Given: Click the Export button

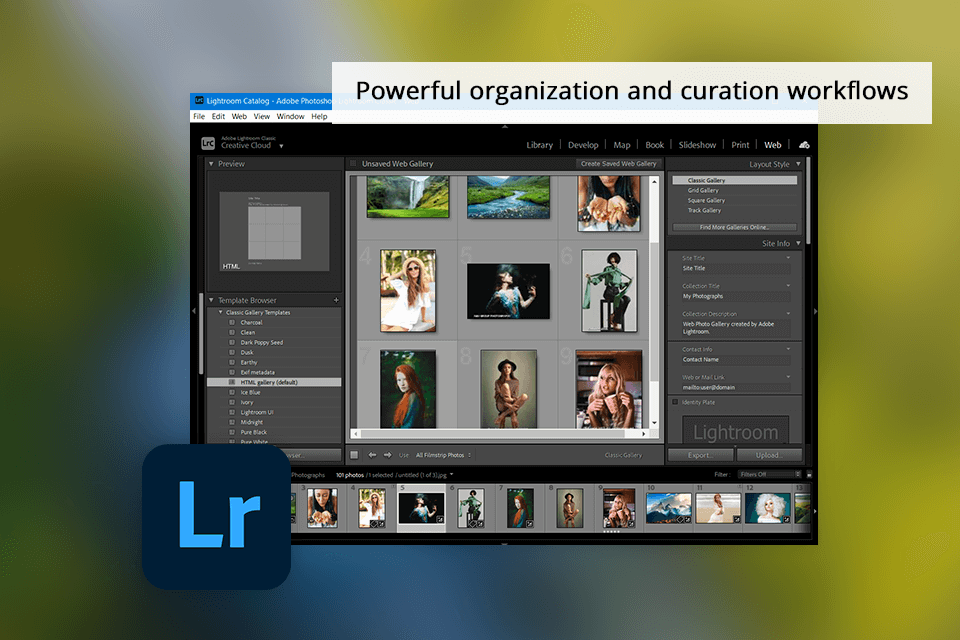Looking at the screenshot, I should coord(700,455).
